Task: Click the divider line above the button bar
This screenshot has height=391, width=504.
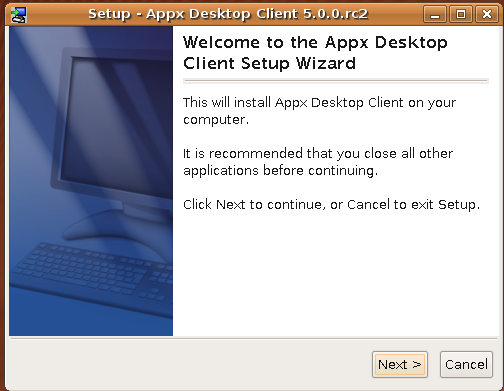Action: point(254,338)
